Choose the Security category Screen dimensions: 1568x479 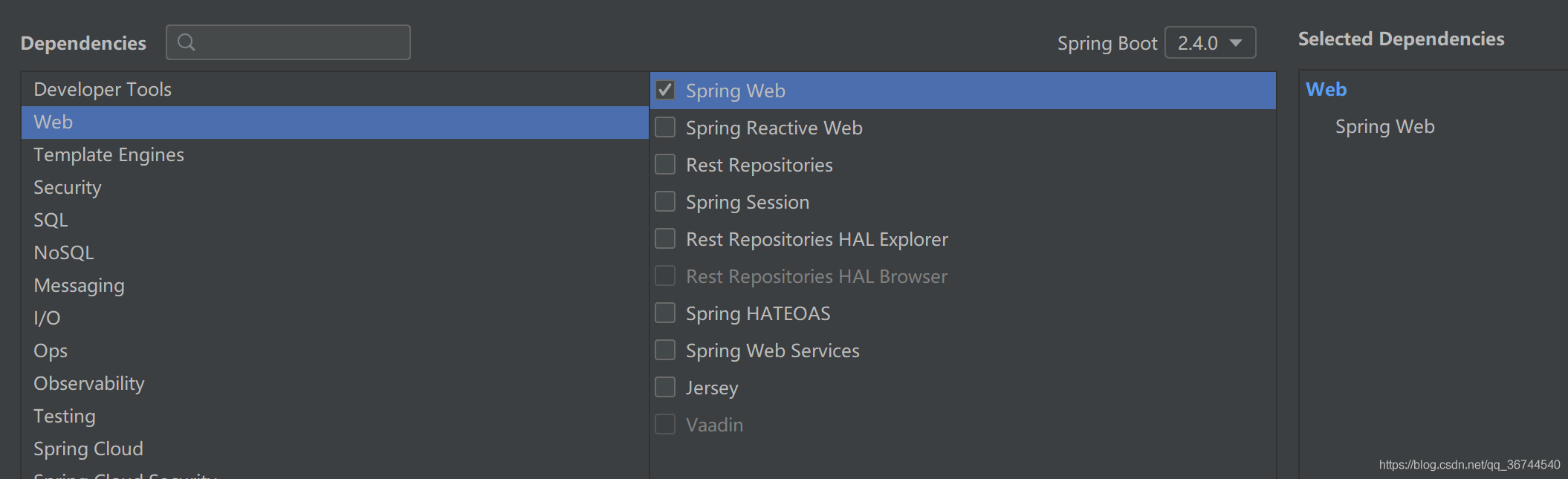[68, 188]
